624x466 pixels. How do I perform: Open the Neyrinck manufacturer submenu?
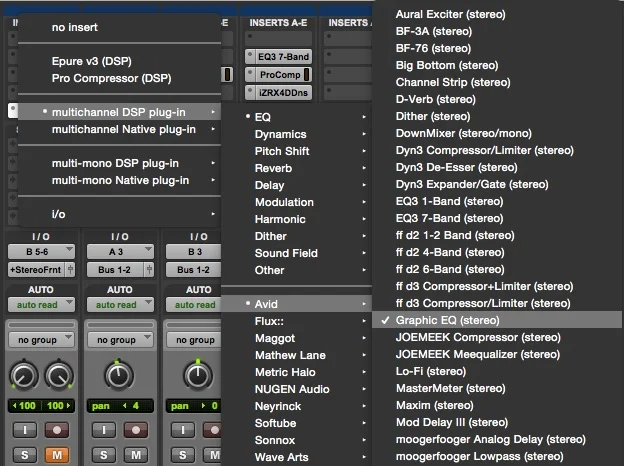point(296,406)
